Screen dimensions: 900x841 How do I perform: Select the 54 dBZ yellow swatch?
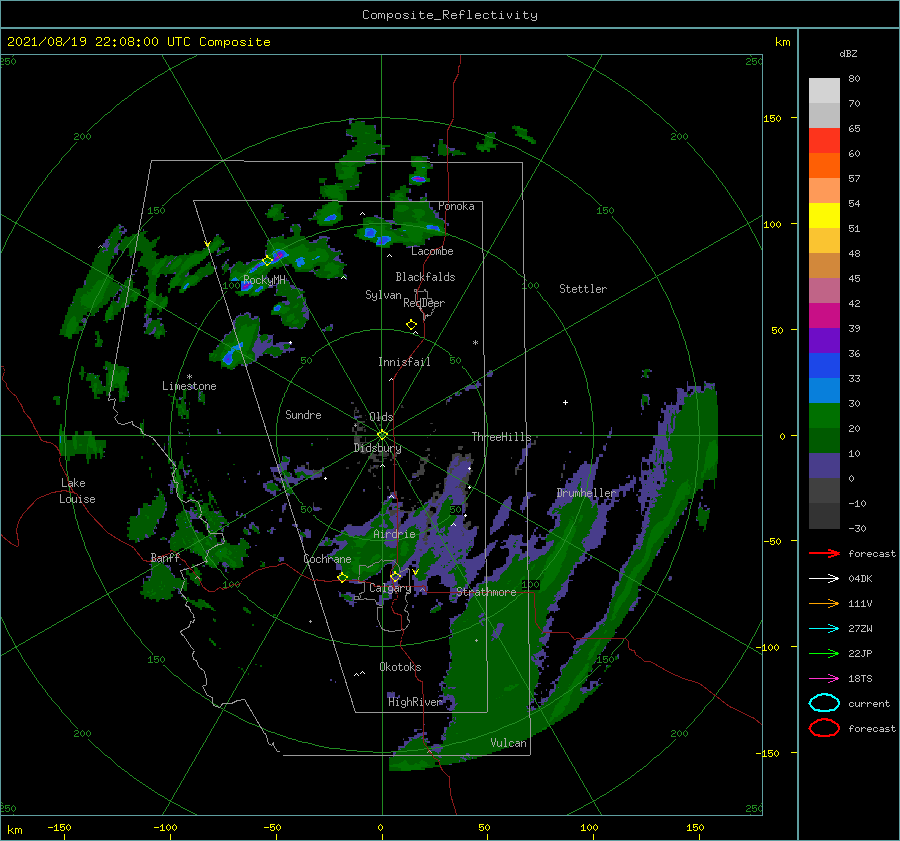(824, 216)
